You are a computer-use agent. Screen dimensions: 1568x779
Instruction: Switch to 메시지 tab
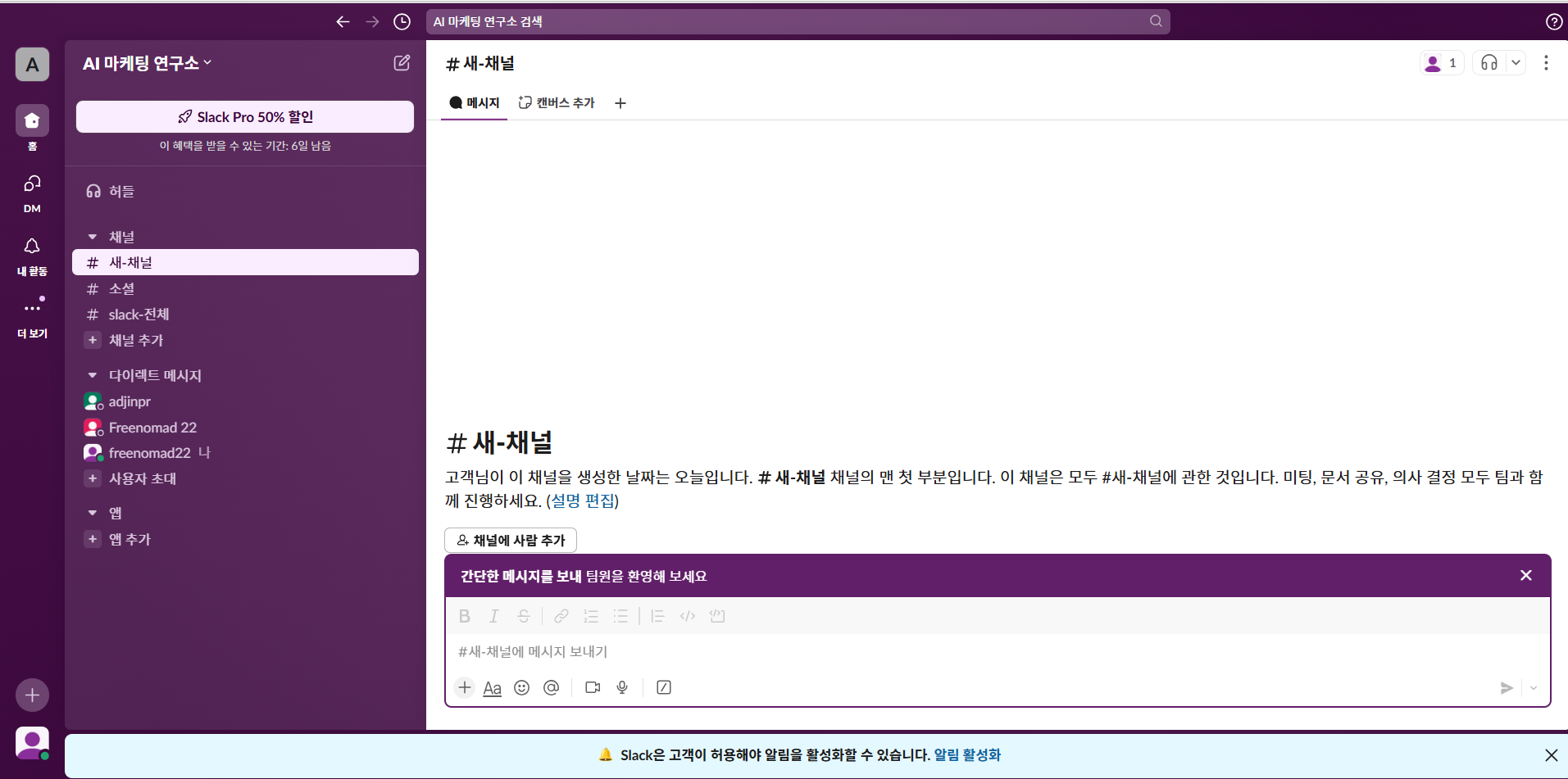click(x=475, y=103)
